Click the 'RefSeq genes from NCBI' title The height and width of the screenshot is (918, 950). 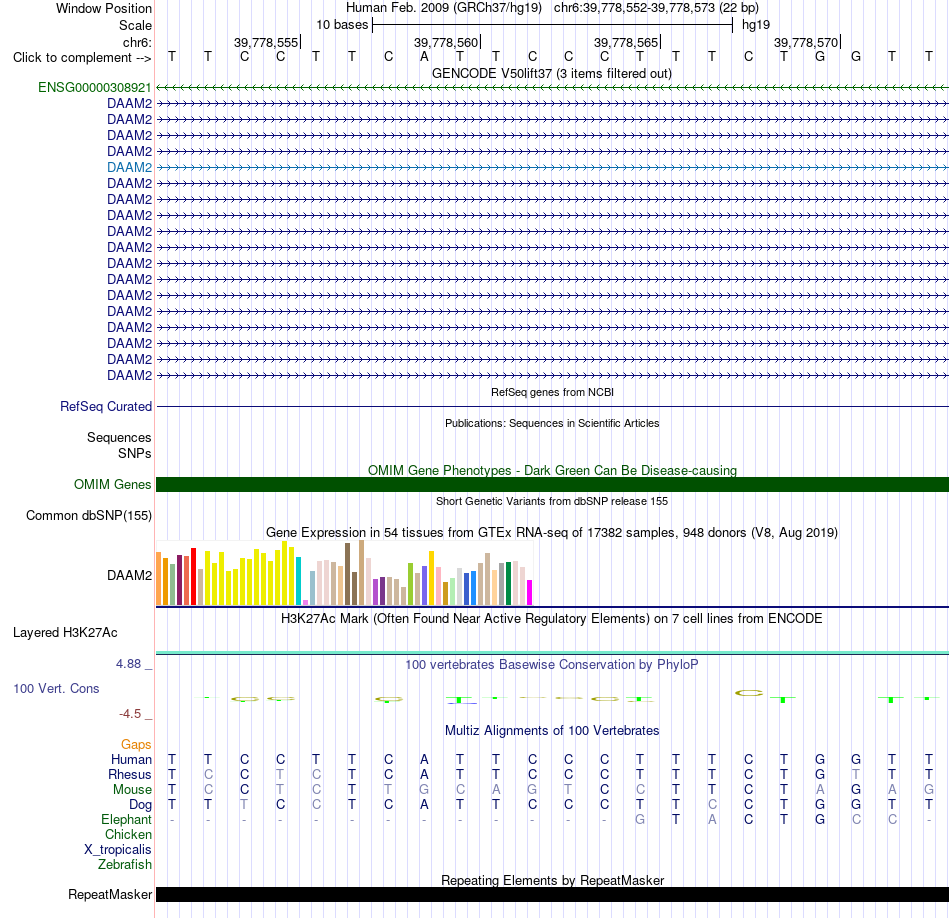point(553,392)
